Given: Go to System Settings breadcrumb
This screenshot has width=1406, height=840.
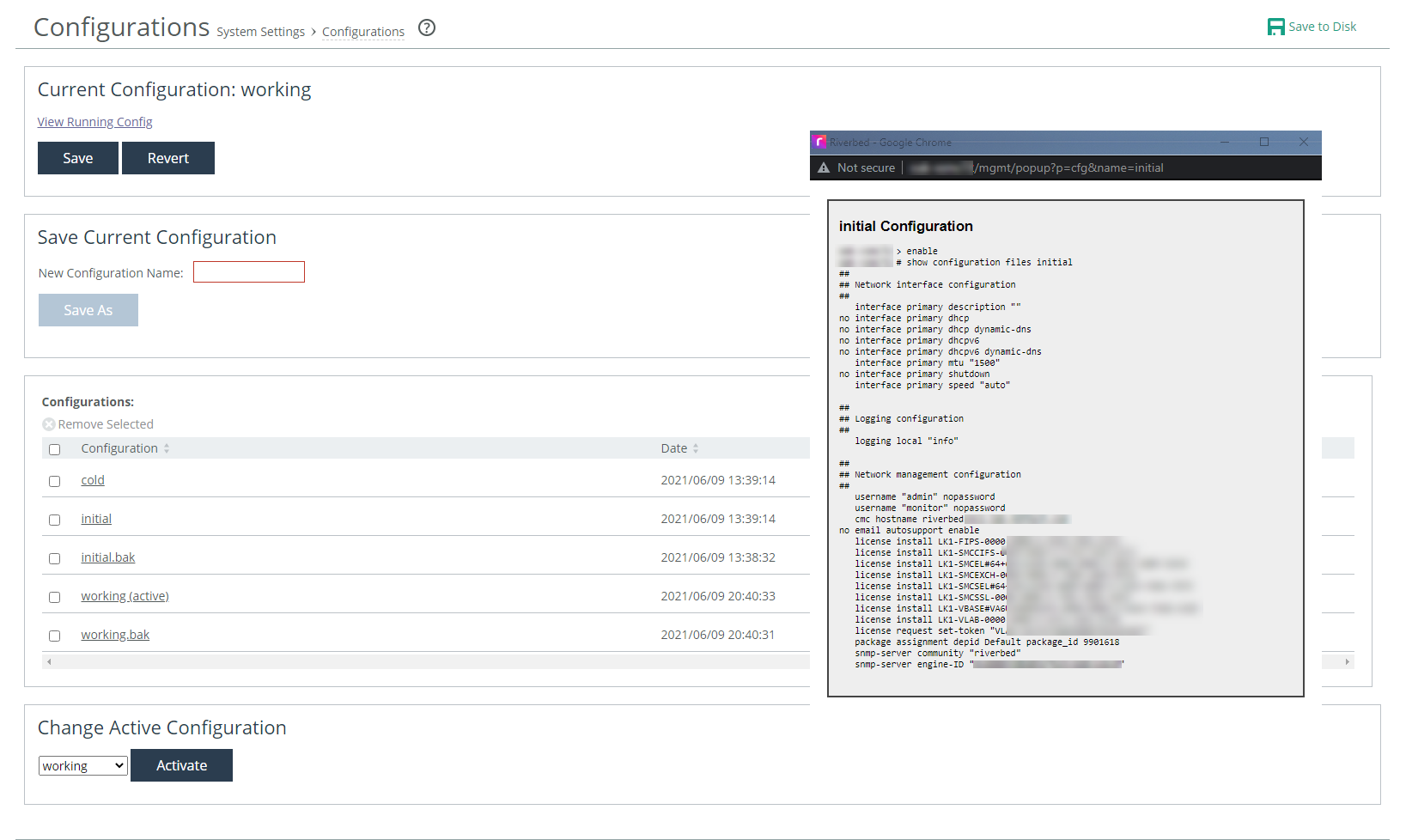Looking at the screenshot, I should click(x=260, y=32).
